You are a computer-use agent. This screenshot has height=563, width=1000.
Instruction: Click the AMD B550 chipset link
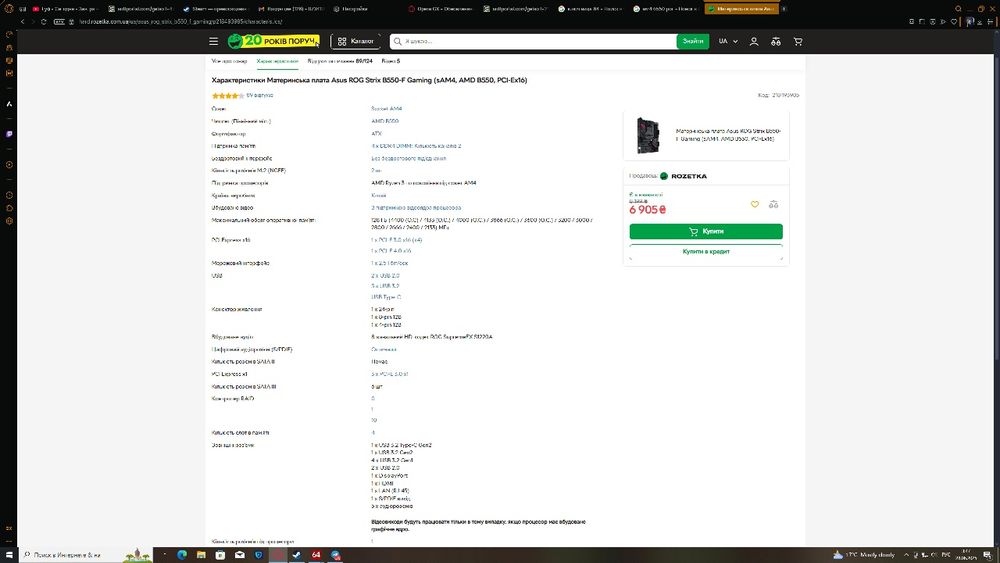[x=385, y=121]
